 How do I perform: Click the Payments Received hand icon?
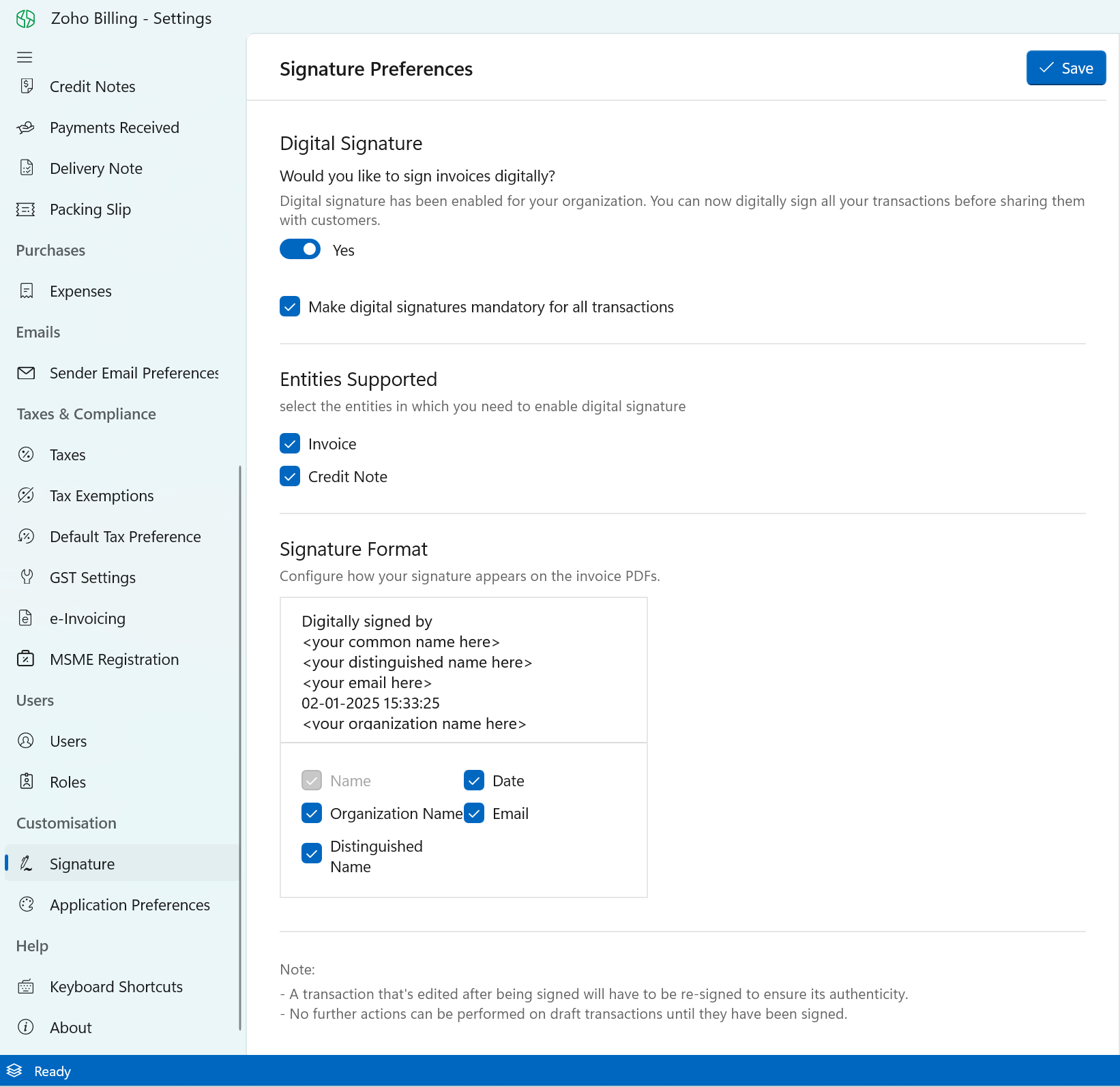(26, 128)
